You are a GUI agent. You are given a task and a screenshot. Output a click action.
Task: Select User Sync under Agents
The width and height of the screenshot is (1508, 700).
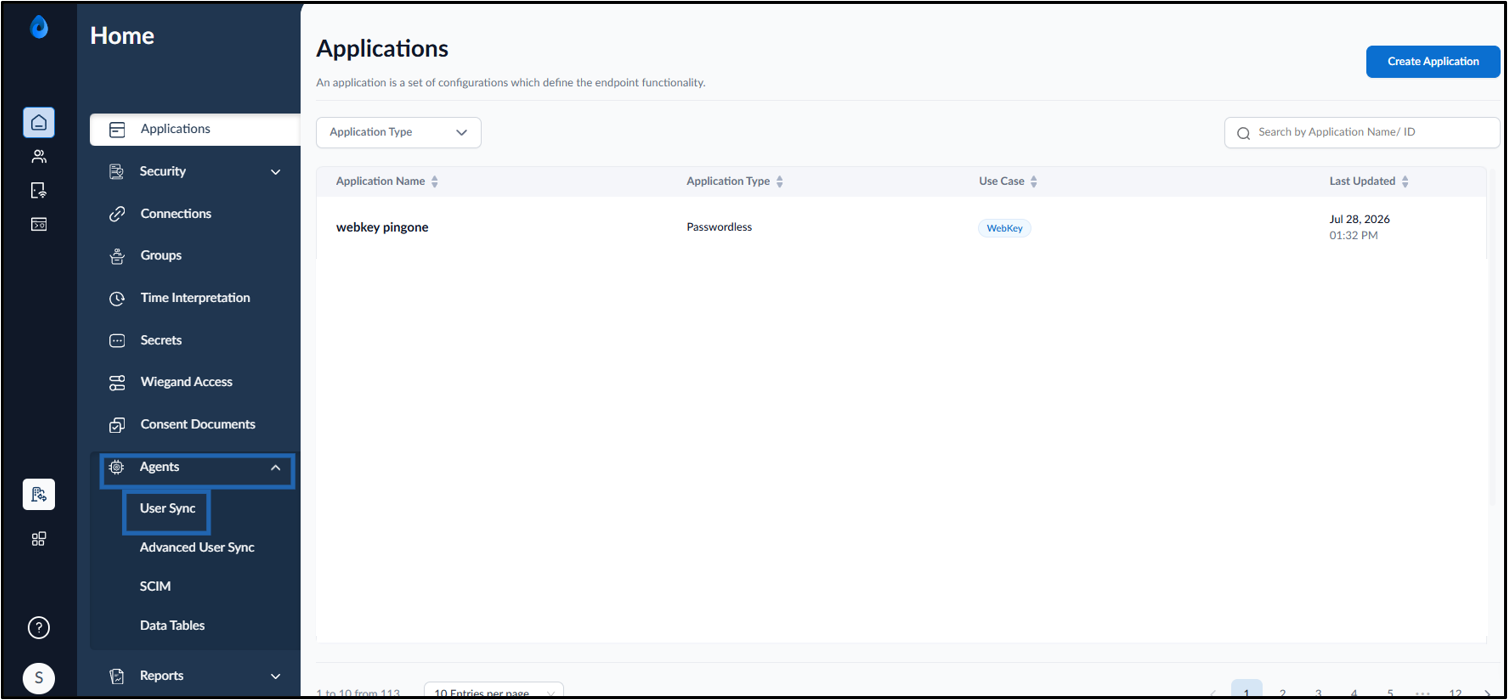click(168, 509)
